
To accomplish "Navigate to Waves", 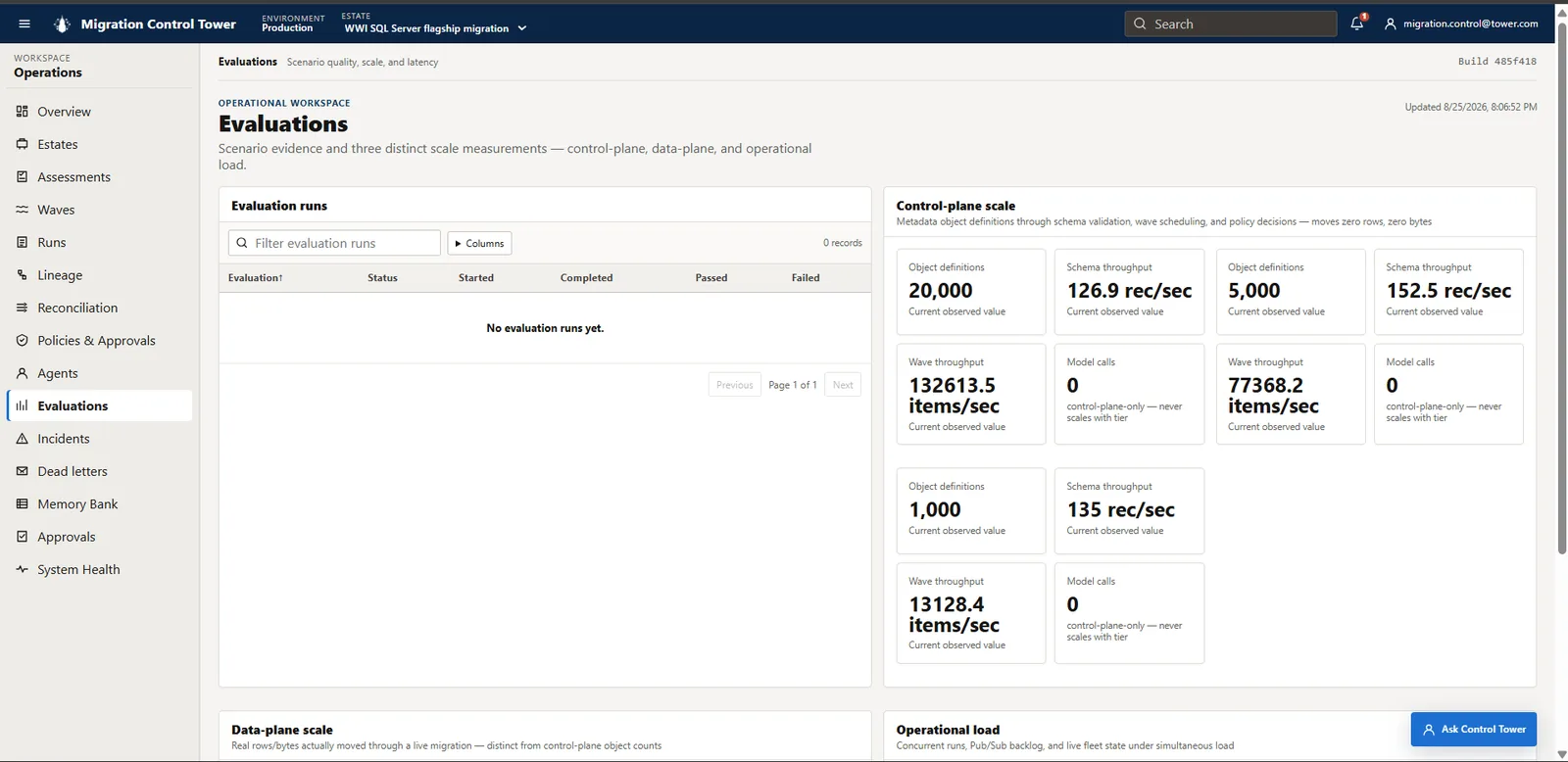I will point(100,210).
